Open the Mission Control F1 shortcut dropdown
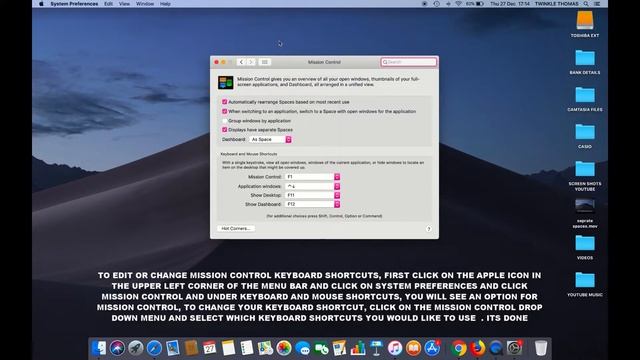 [x=313, y=177]
